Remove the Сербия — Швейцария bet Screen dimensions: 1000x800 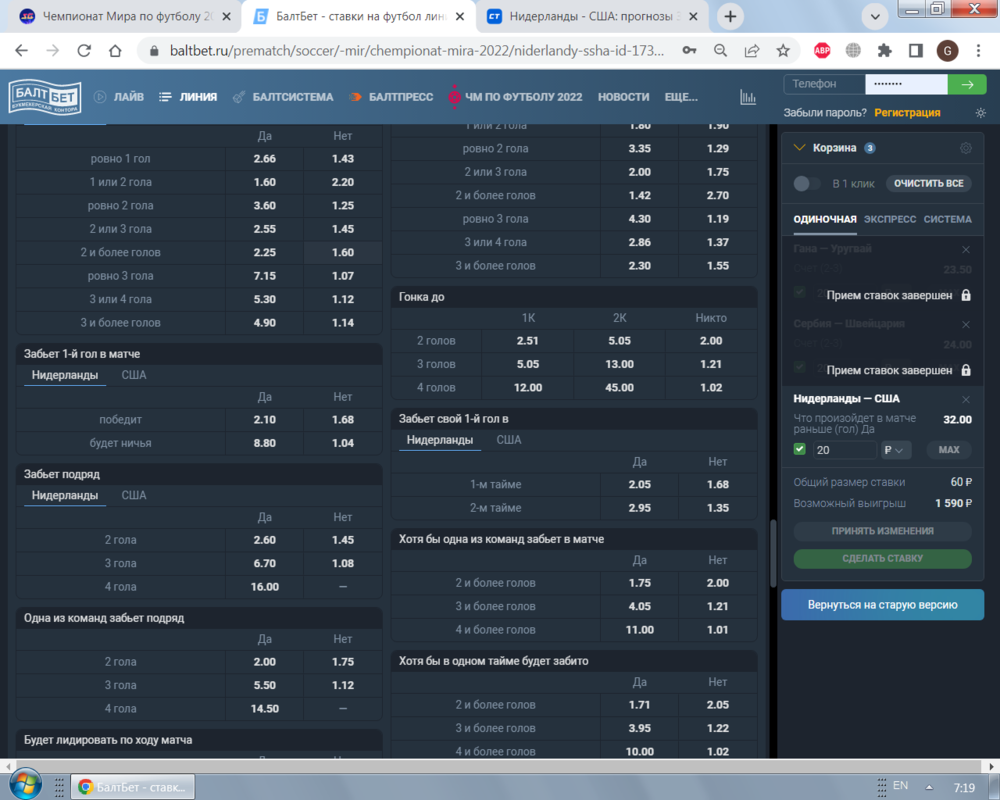[966, 325]
